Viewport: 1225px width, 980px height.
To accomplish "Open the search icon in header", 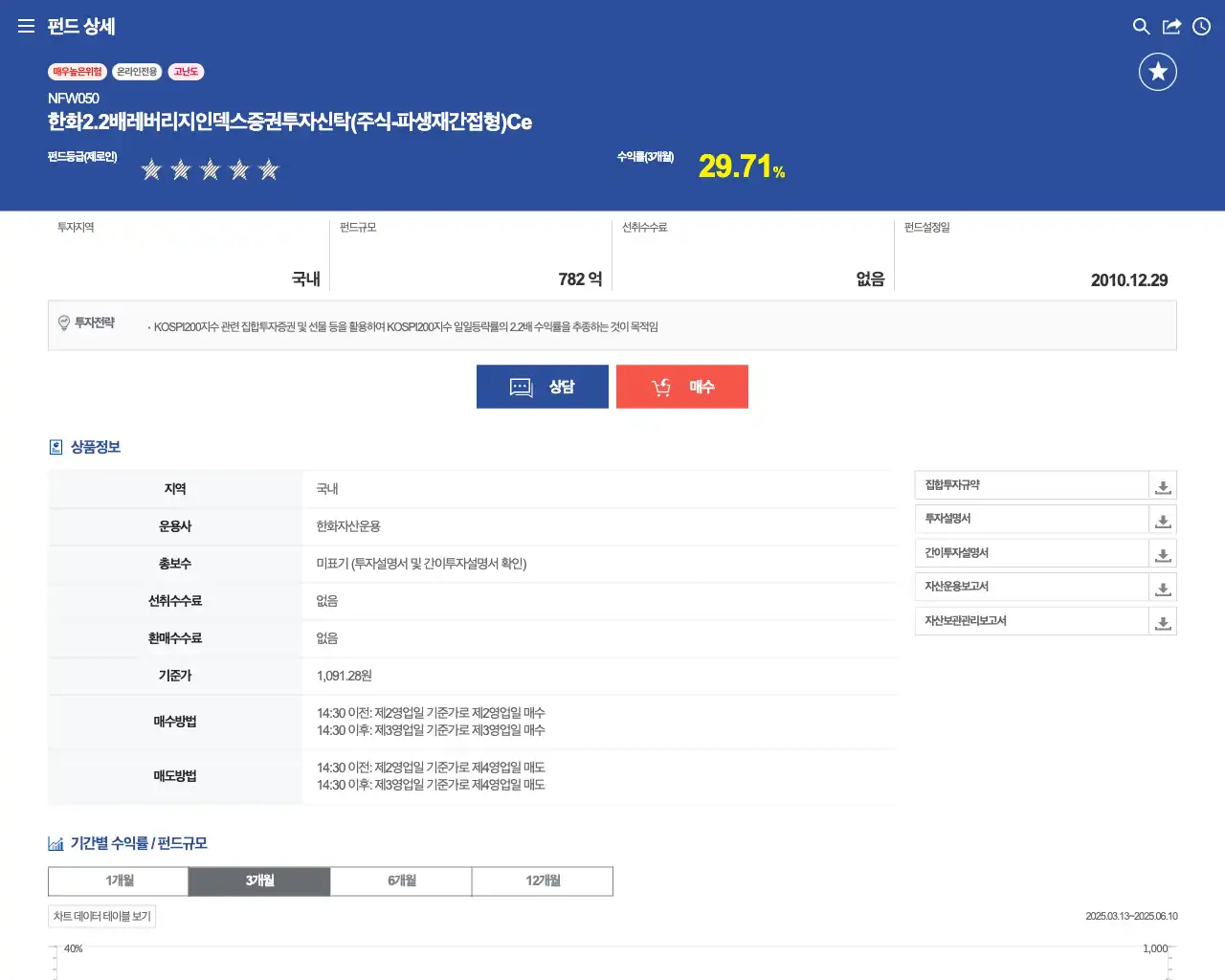I will [1141, 27].
